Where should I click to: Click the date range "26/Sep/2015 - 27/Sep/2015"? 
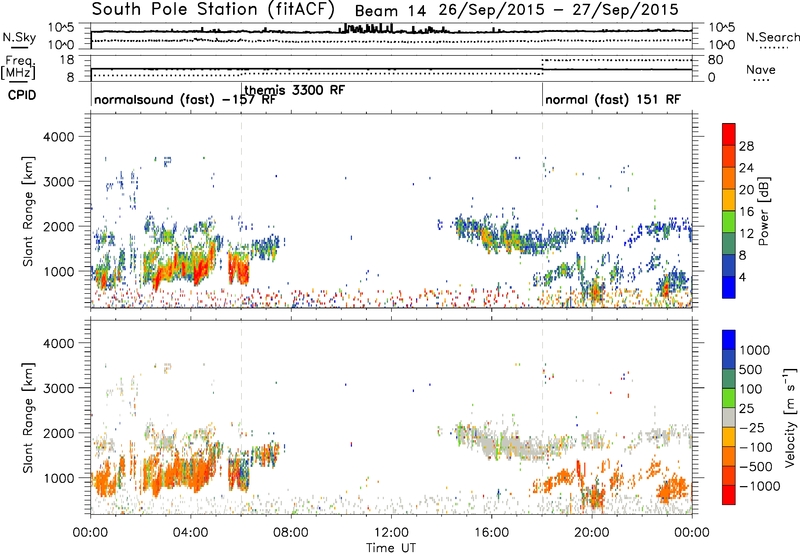tap(561, 10)
